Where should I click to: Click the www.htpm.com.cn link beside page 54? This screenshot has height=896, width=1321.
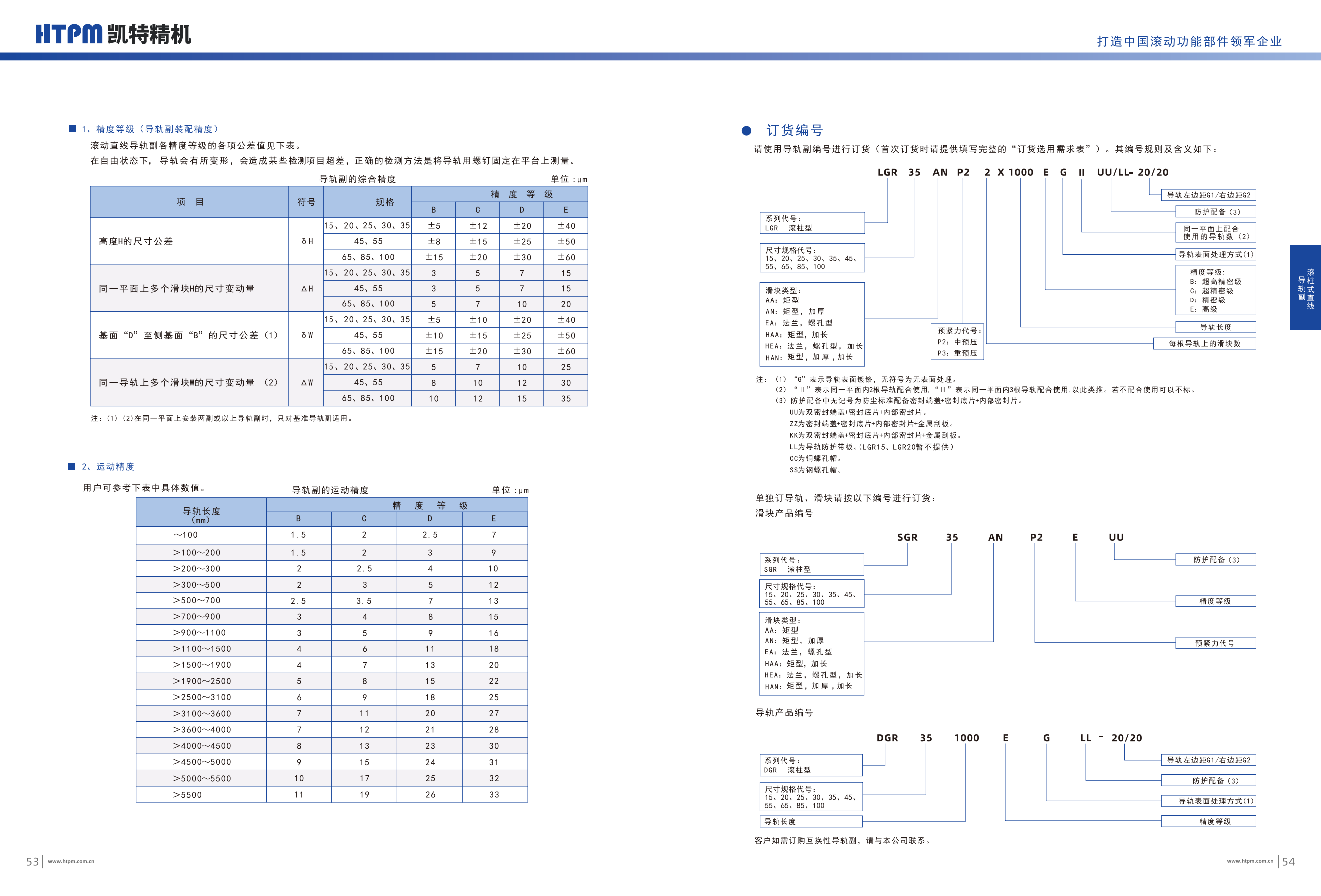pyautogui.click(x=1250, y=860)
